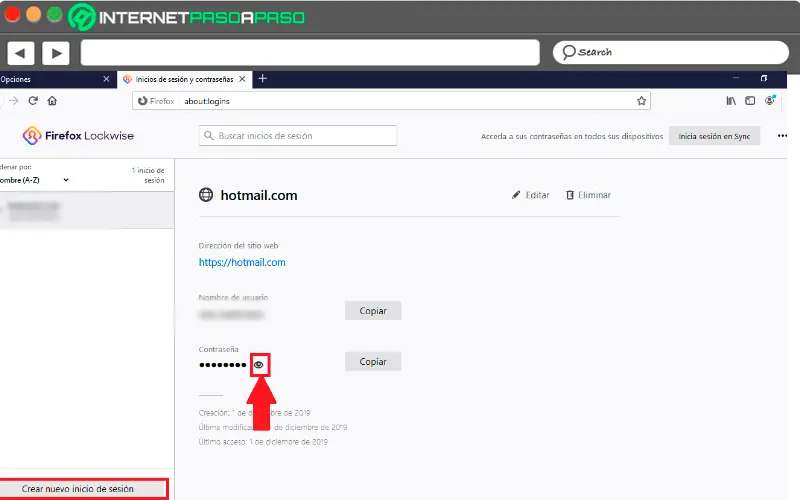This screenshot has height=500, width=800.
Task: Open the Firefox library icon
Action: 731,101
